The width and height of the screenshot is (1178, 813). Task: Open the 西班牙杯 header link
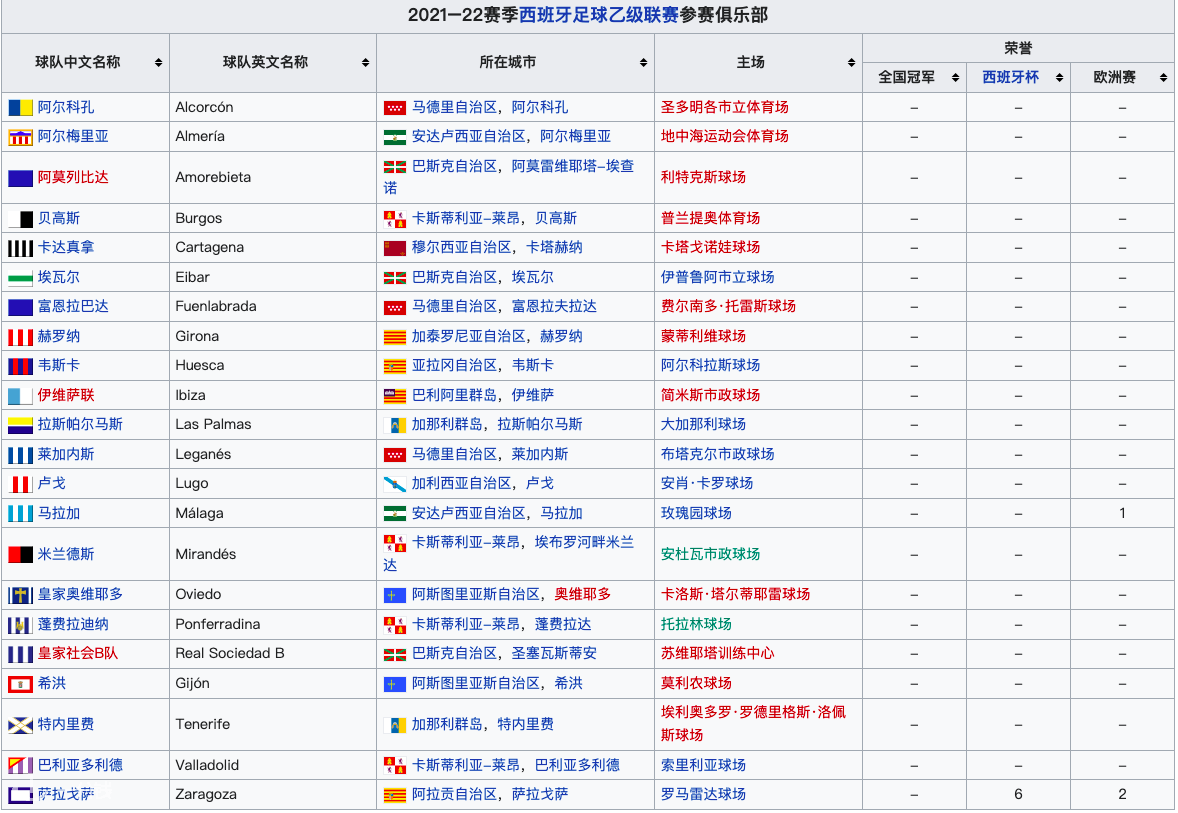(x=1010, y=77)
